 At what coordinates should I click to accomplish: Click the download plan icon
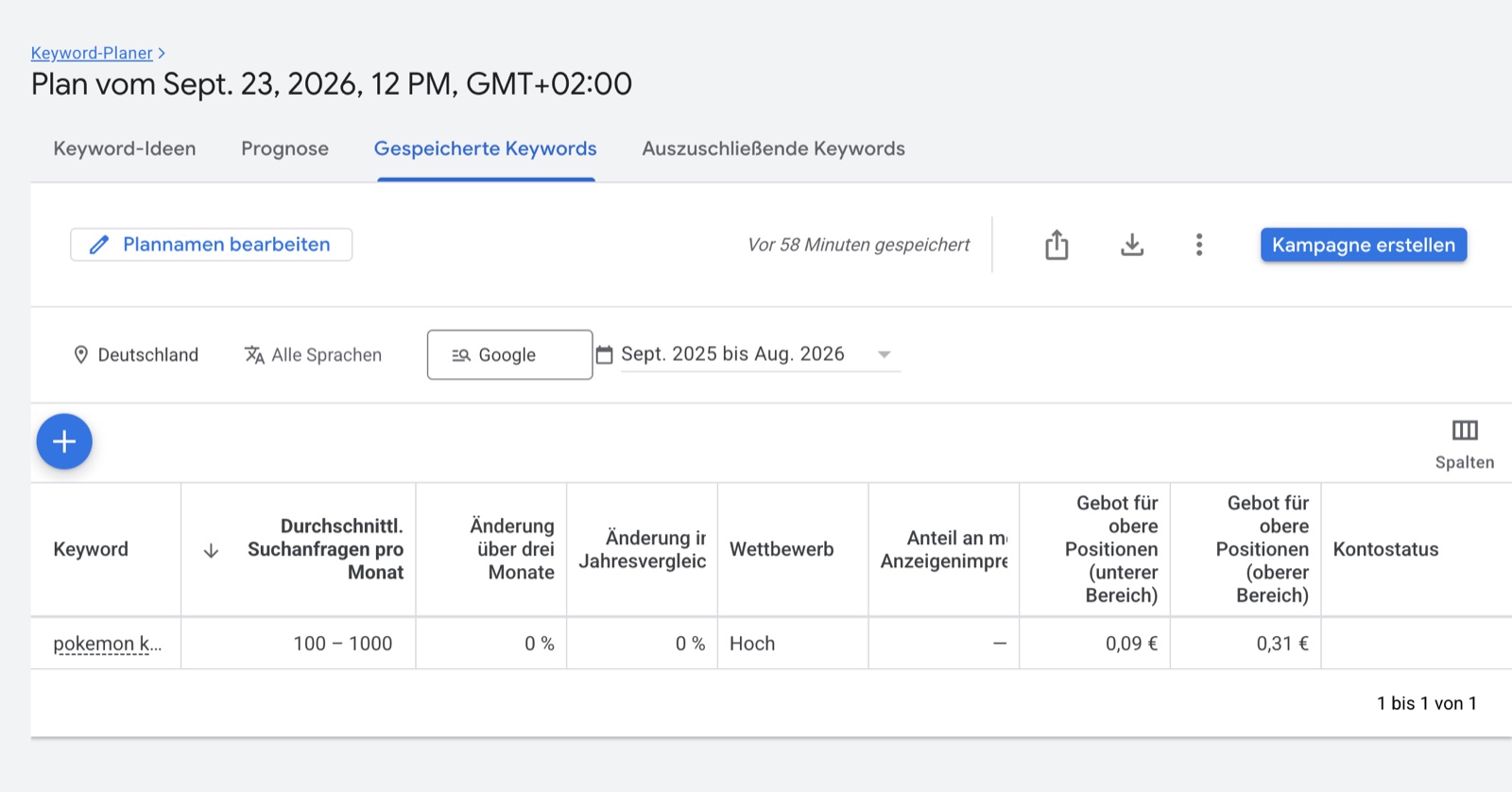coord(1132,245)
